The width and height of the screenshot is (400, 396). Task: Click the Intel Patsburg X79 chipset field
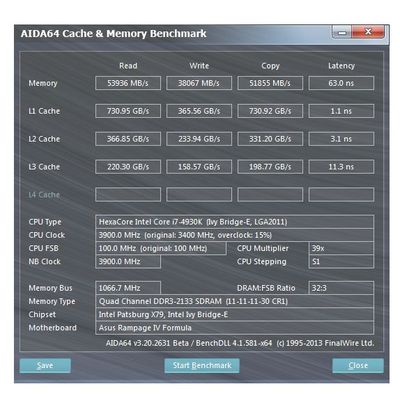pos(235,315)
